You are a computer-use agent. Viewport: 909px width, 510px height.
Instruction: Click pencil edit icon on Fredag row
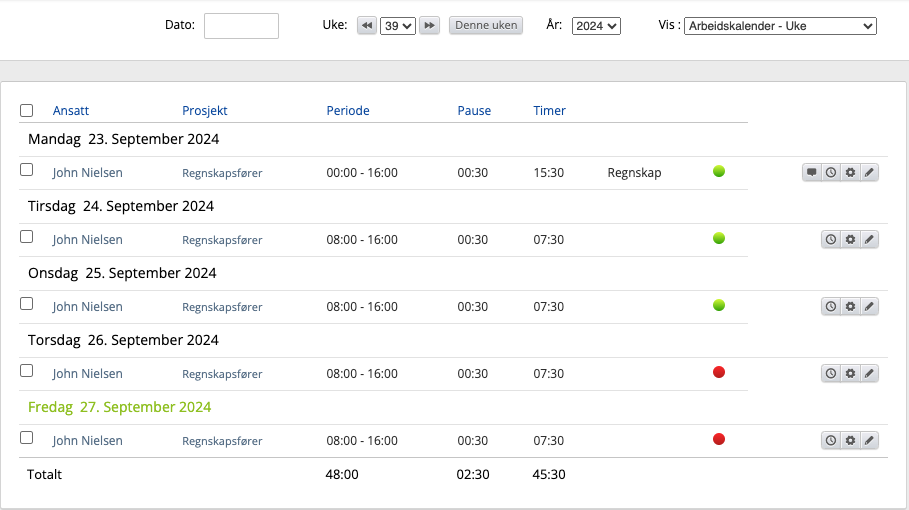point(869,441)
